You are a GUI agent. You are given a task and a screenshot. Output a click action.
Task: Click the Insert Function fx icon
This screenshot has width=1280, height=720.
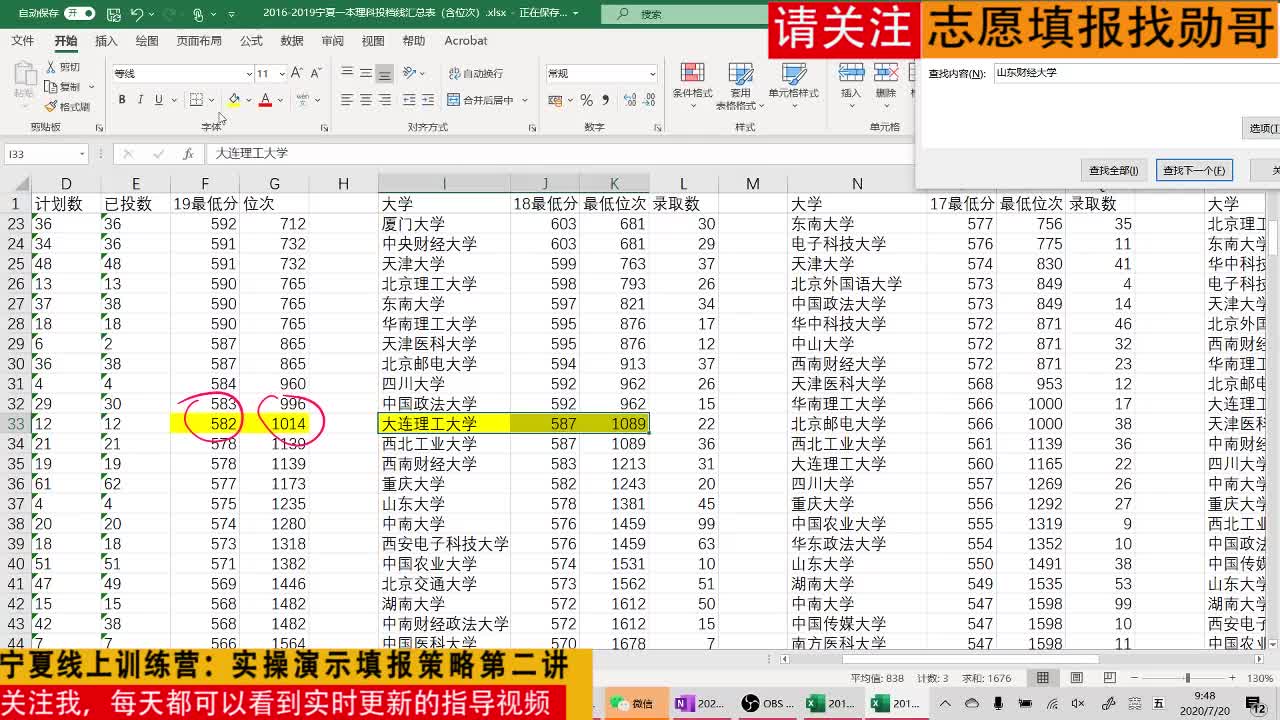pos(187,154)
